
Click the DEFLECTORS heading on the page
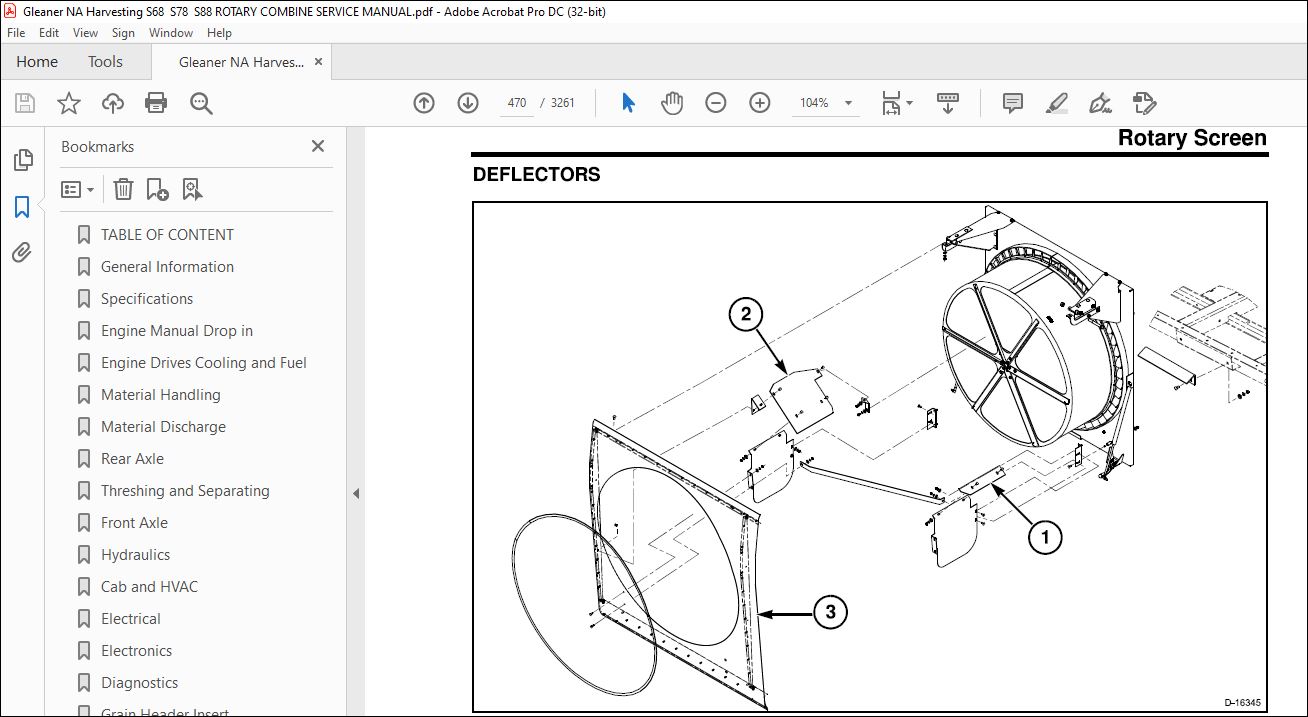click(536, 175)
